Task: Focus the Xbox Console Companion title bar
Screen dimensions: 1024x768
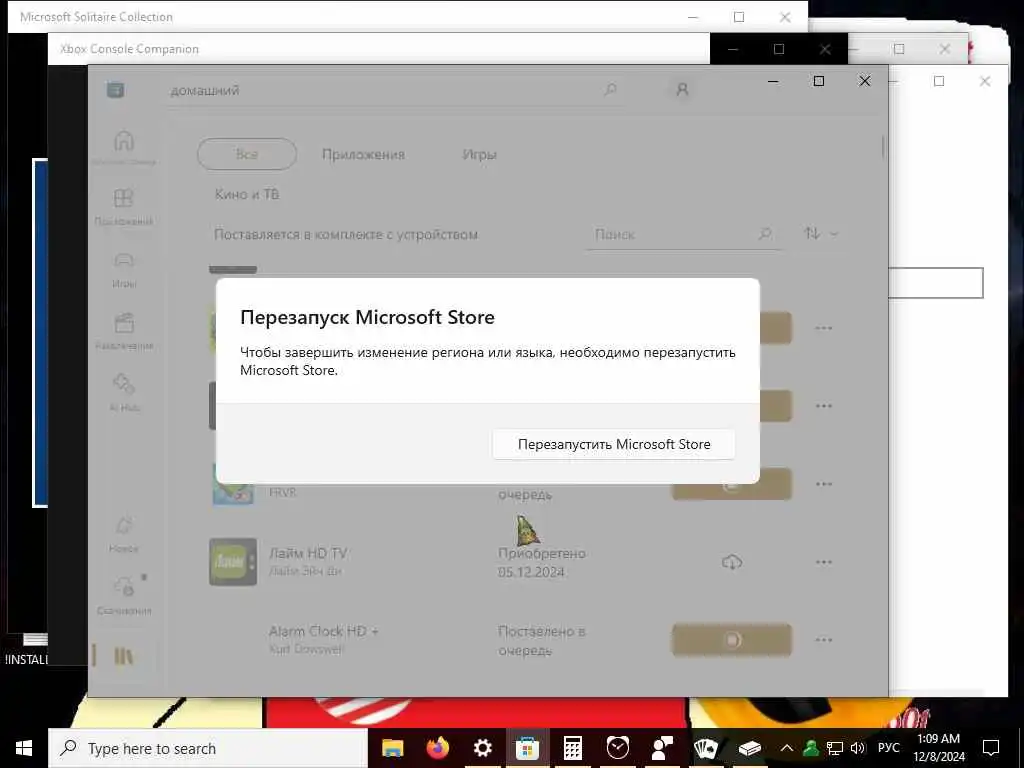Action: pyautogui.click(x=379, y=49)
